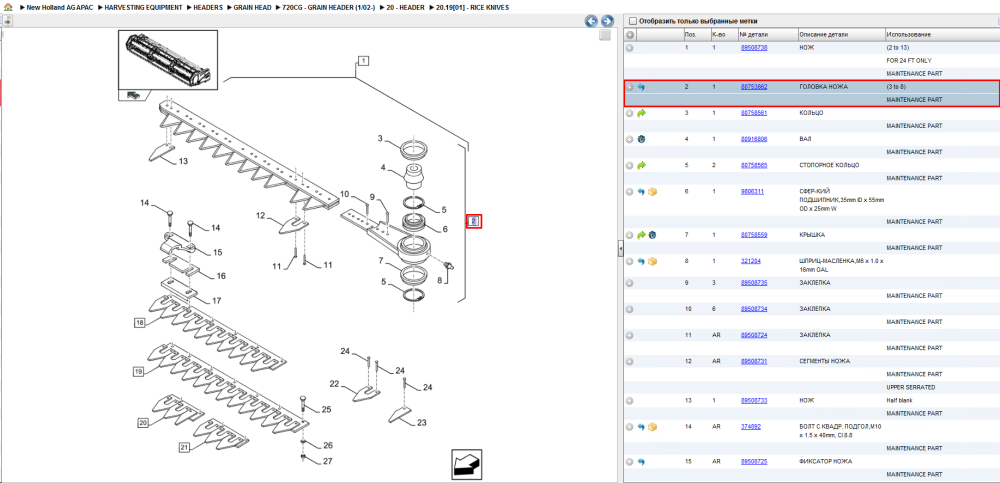The image size is (1000, 483).
Task: Click boxed callout 19 in the diagram
Action: click(x=138, y=371)
